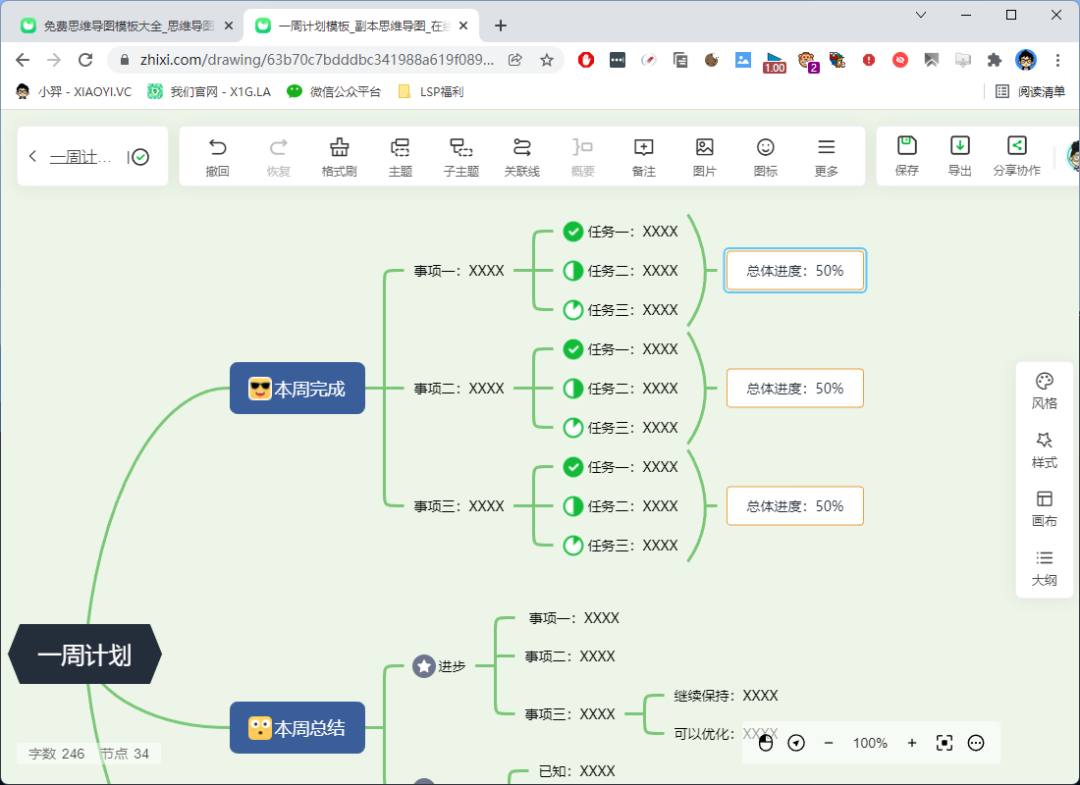The height and width of the screenshot is (785, 1080).
Task: Open the browser extensions puzzle icon
Action: coord(994,60)
